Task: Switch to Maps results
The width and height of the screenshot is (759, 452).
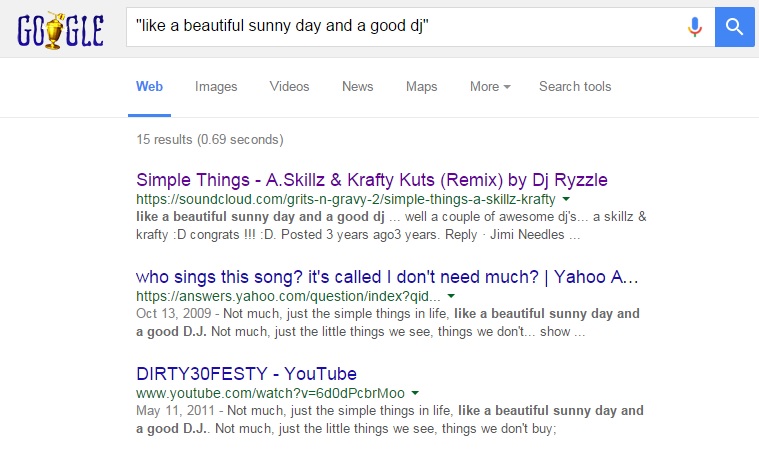Action: tap(421, 87)
